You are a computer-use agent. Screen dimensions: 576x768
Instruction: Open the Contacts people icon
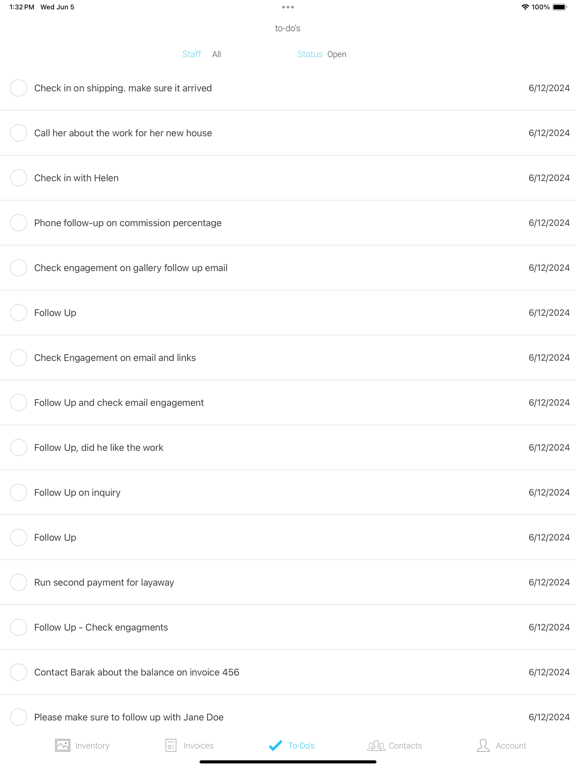376,745
